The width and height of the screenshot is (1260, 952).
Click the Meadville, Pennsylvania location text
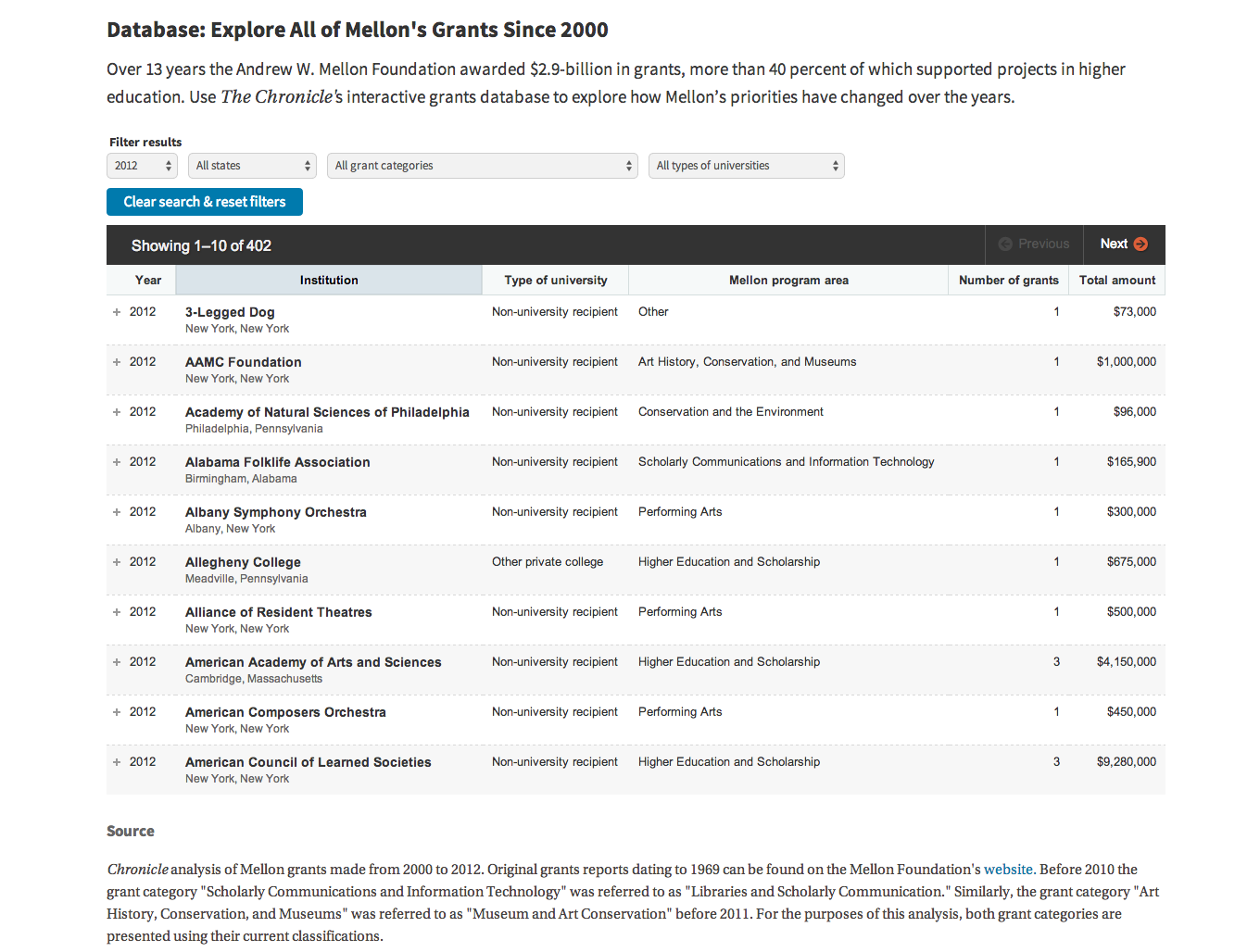click(x=246, y=579)
